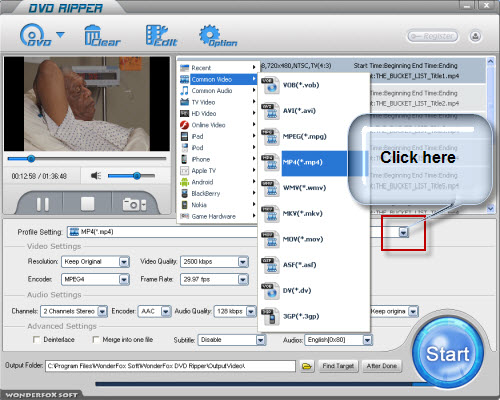This screenshot has width=500, height=400.
Task: Open the Edit film tool
Action: tap(161, 35)
